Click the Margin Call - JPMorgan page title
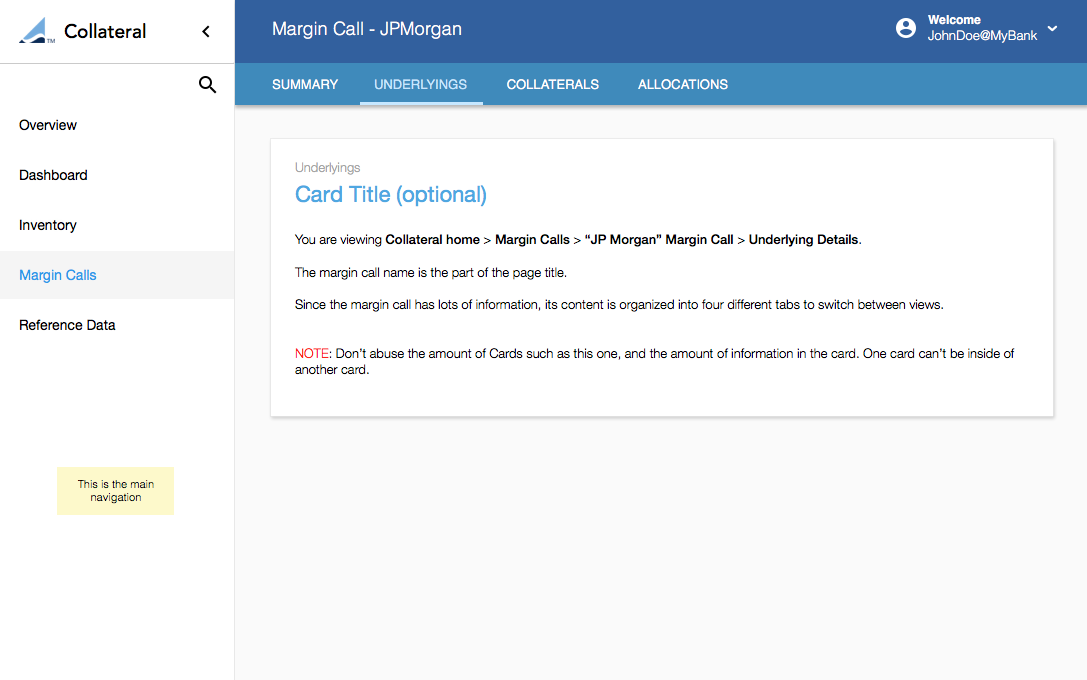This screenshot has height=680, width=1087. point(367,29)
